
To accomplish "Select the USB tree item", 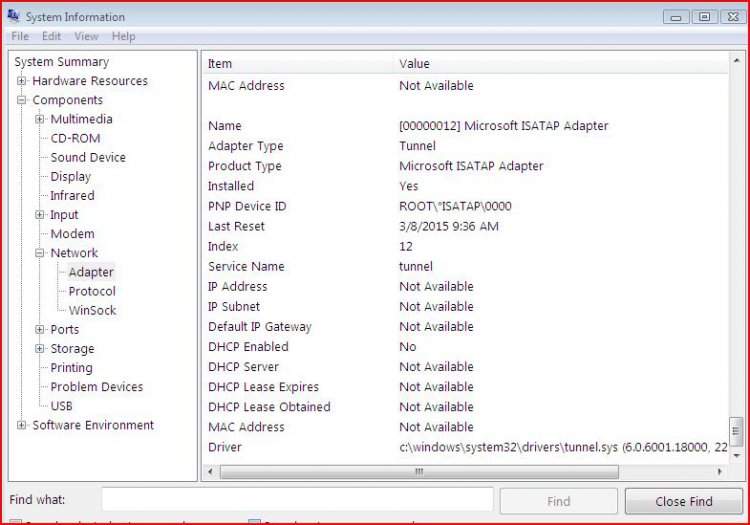I will (x=61, y=406).
